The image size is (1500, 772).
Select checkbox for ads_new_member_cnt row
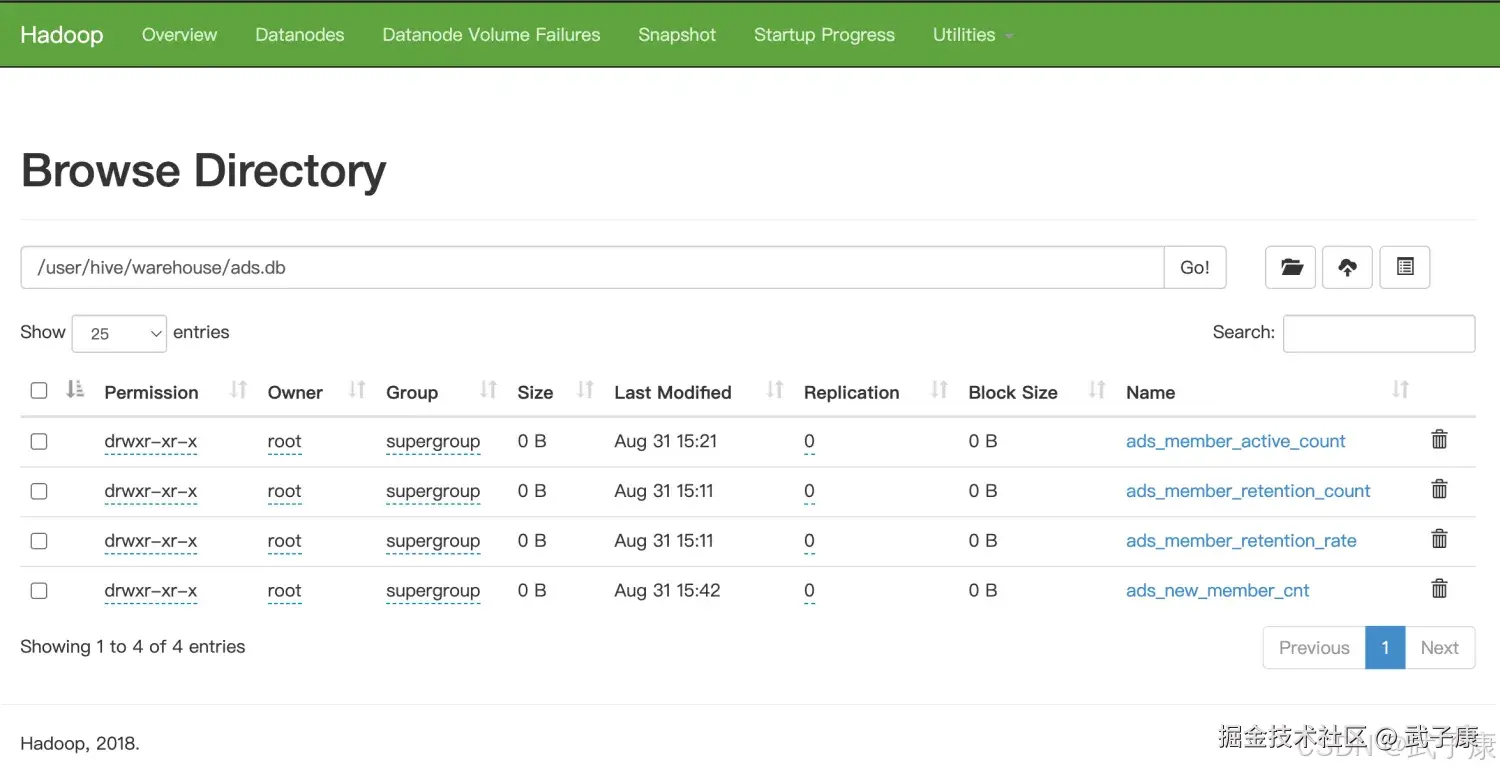pyautogui.click(x=39, y=591)
